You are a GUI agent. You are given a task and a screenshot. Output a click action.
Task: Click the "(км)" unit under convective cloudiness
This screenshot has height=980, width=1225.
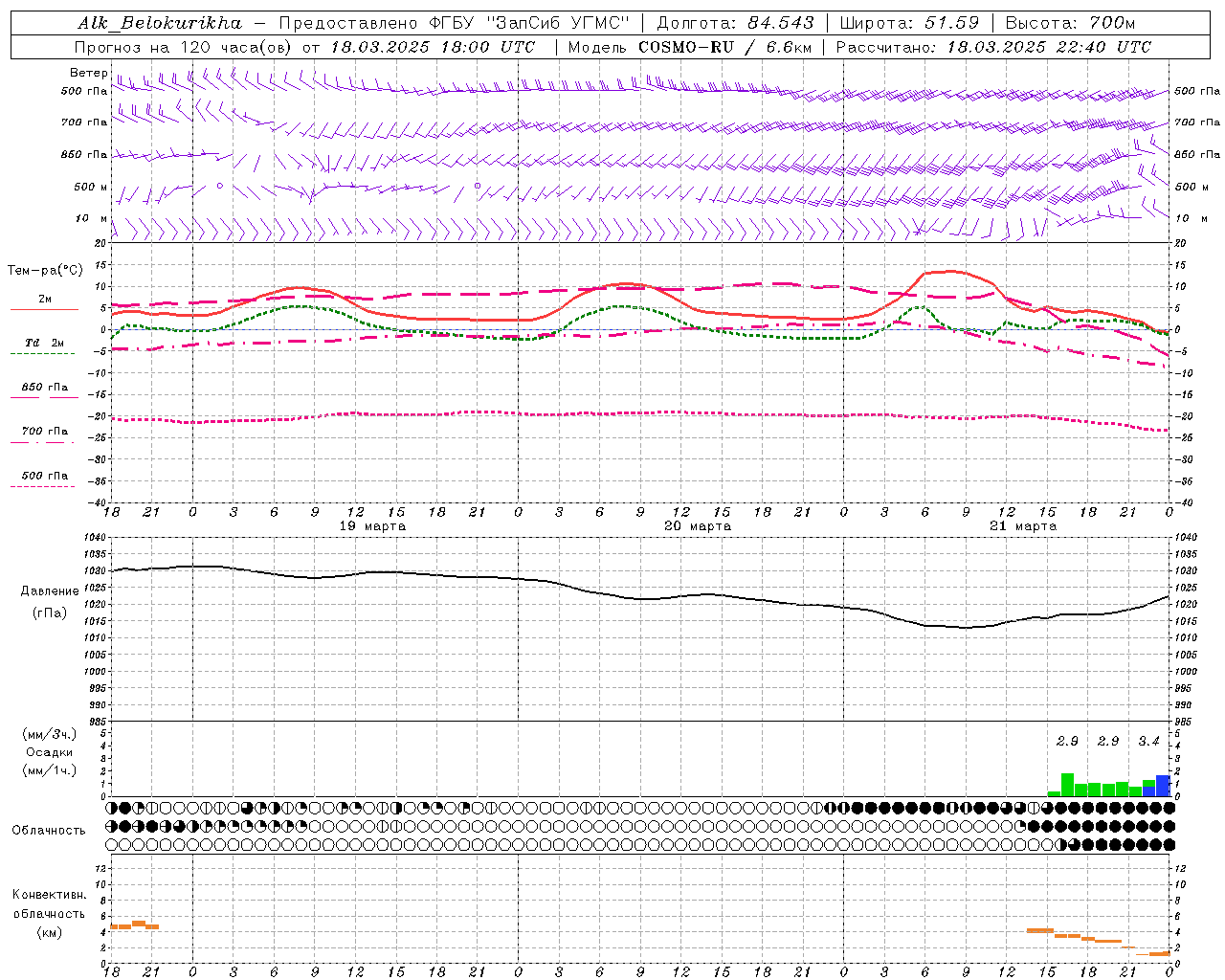click(49, 932)
